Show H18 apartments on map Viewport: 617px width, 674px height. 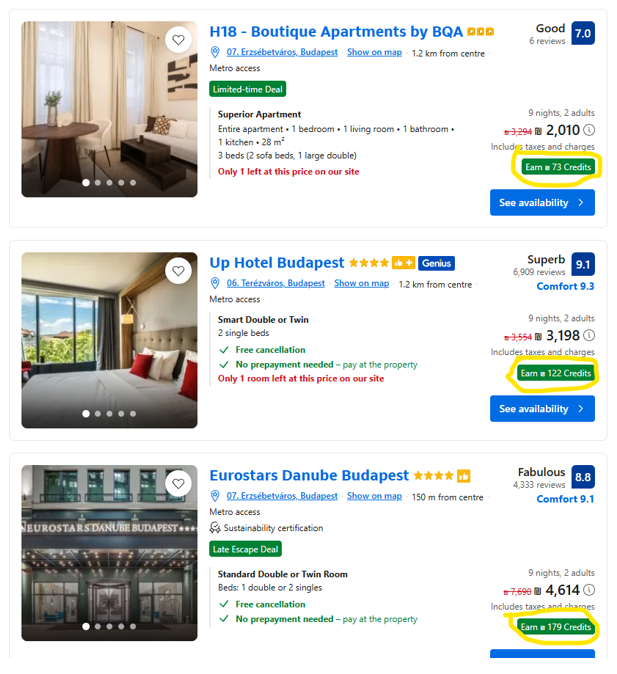coord(374,52)
